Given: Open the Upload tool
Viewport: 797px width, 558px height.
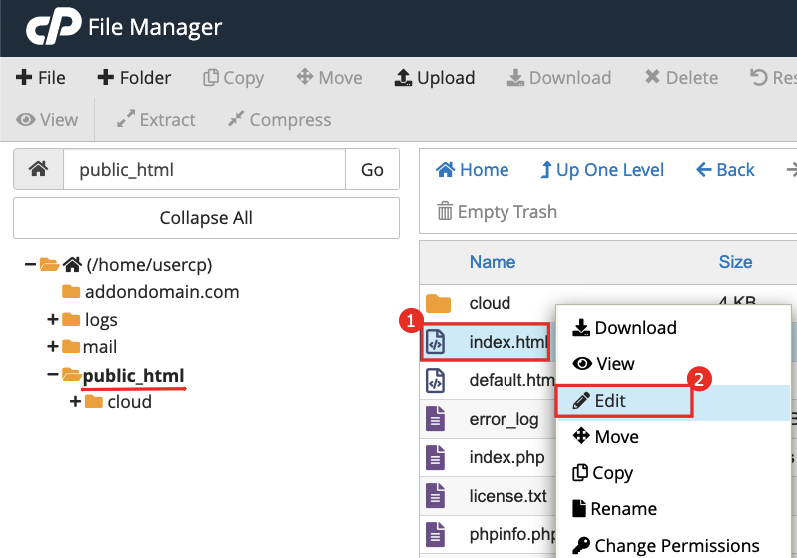Looking at the screenshot, I should 435,78.
